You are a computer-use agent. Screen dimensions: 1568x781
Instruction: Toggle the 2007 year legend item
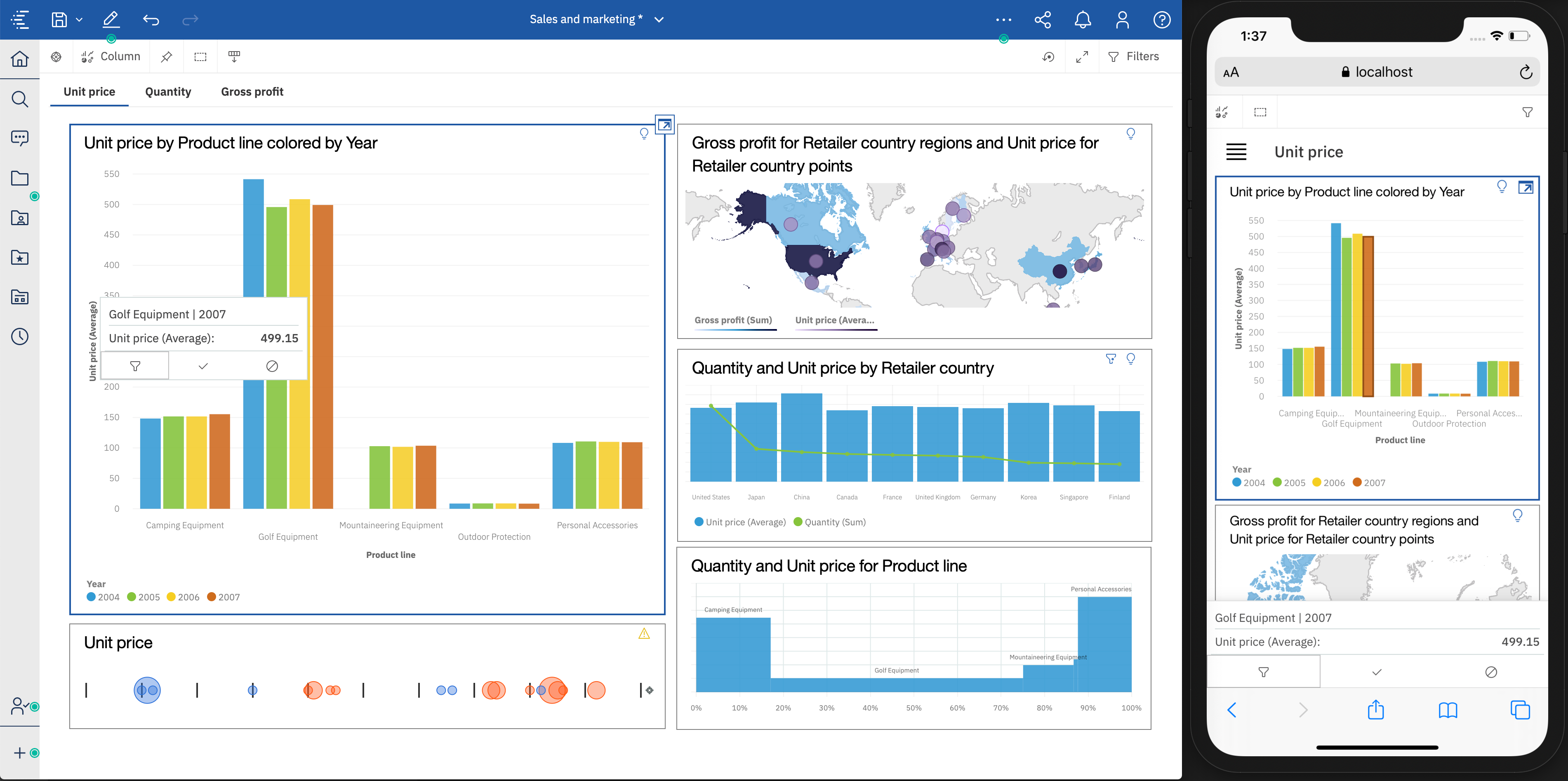click(224, 597)
